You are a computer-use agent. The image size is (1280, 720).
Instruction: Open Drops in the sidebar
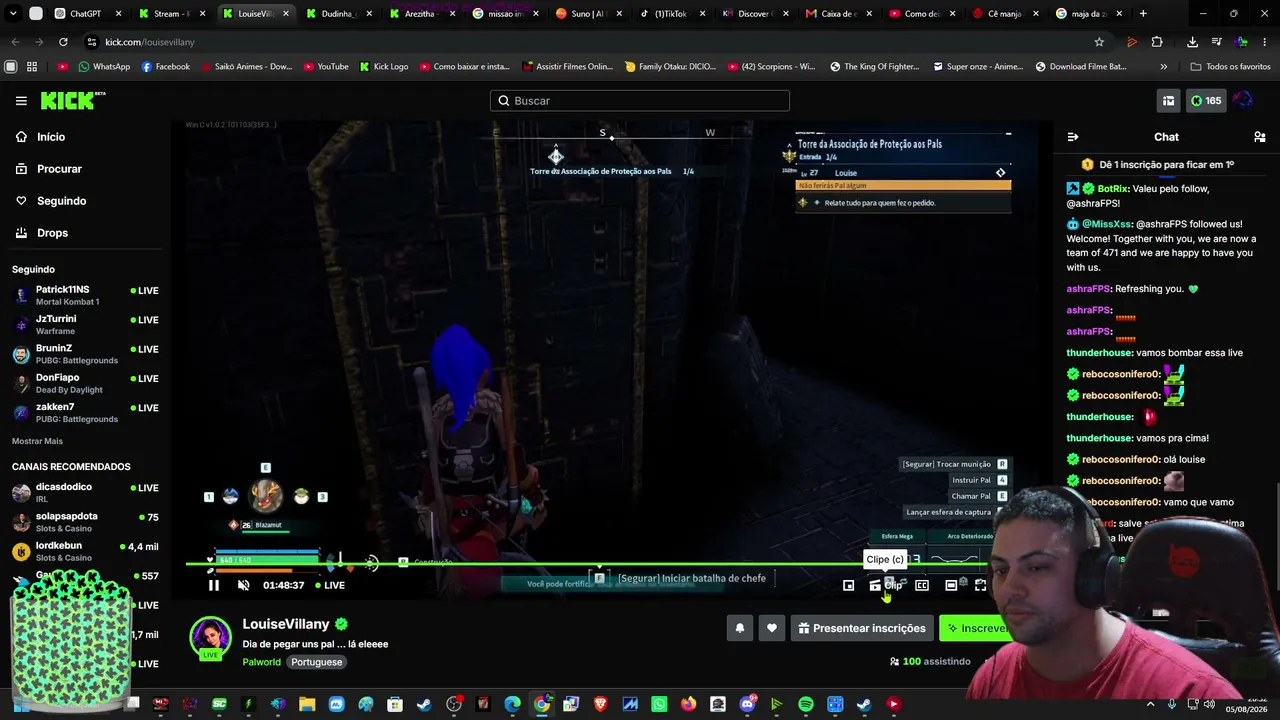coord(52,233)
